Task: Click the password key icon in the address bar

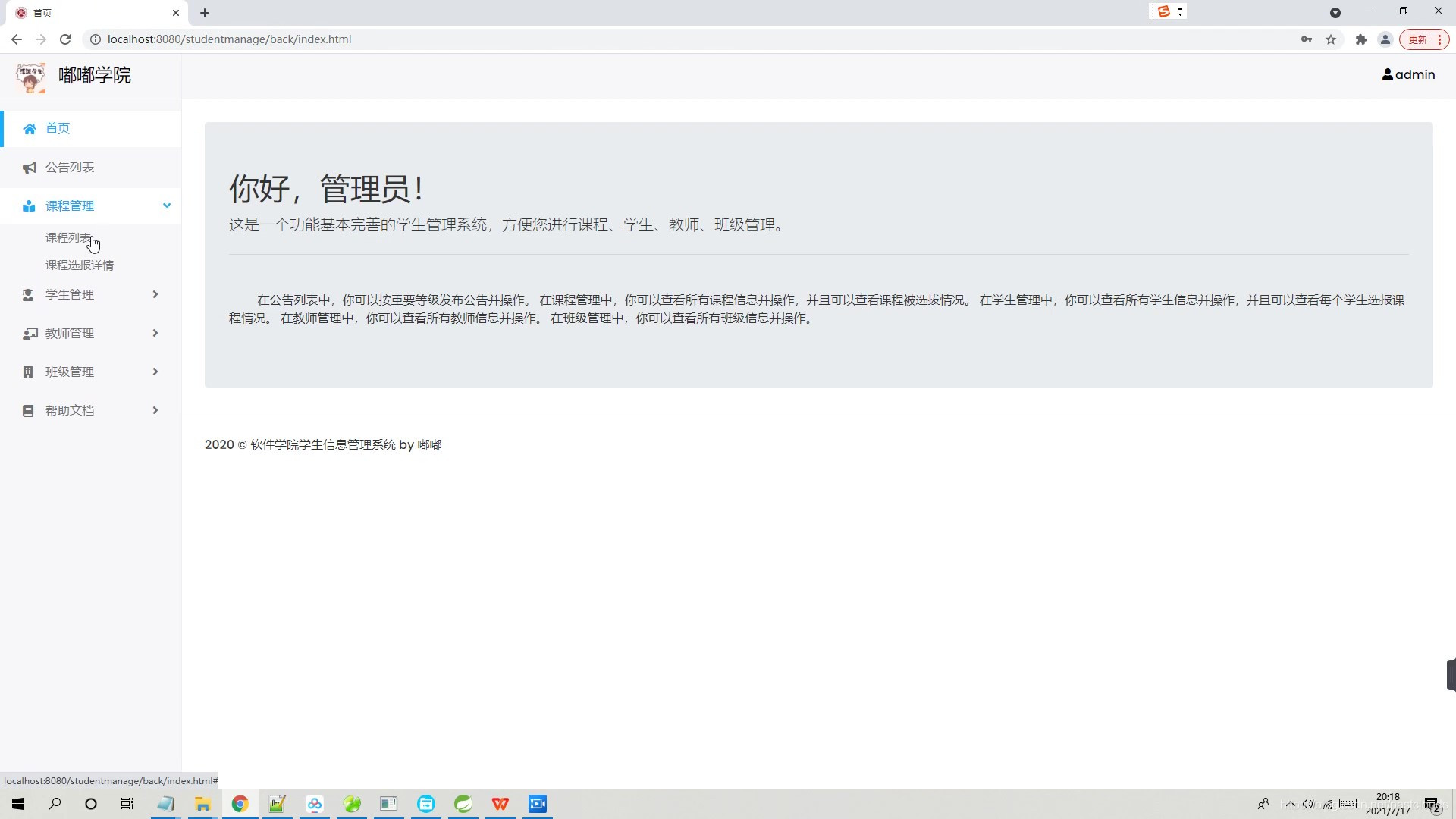Action: tap(1306, 39)
